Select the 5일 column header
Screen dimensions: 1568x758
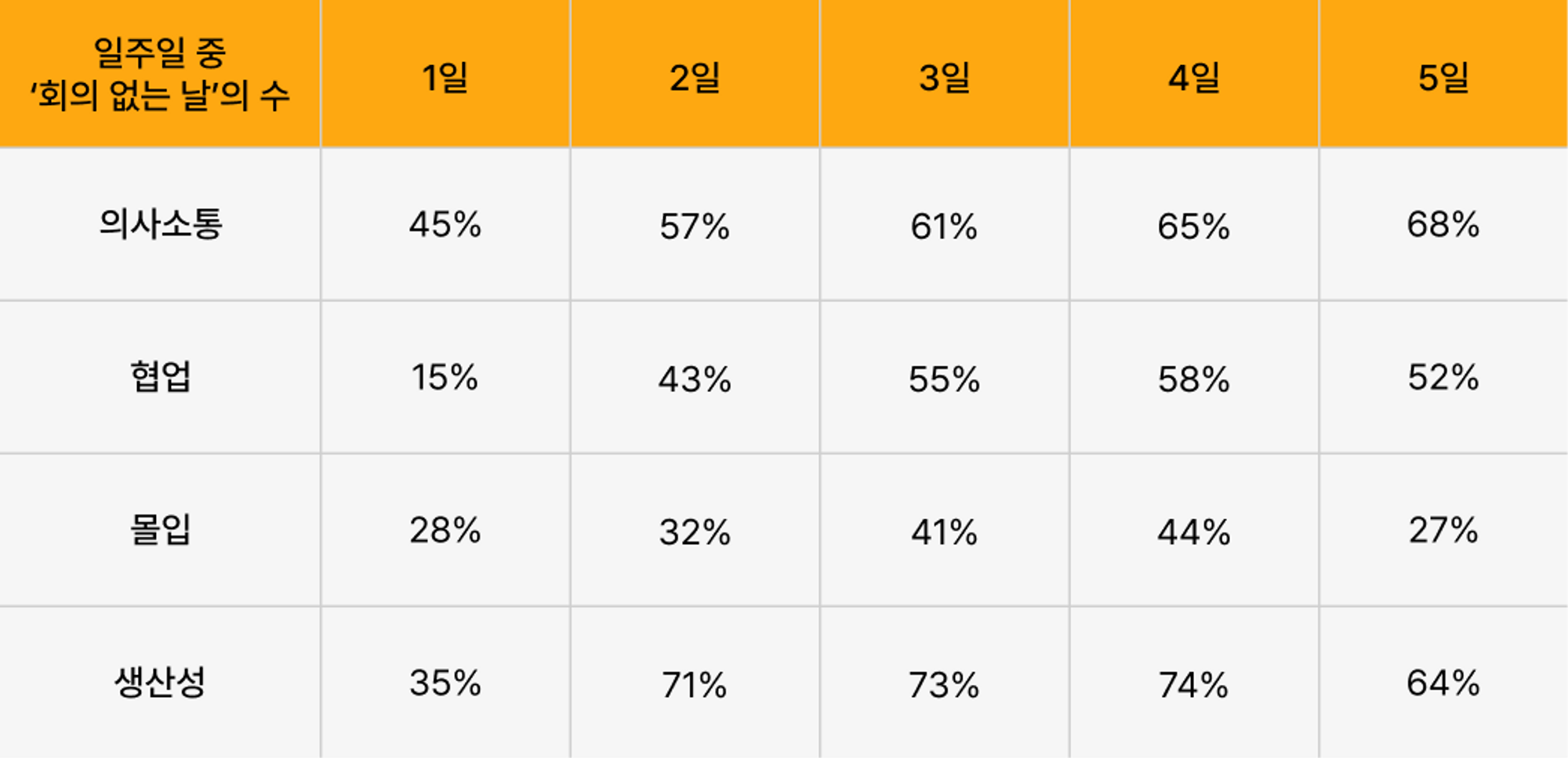click(x=1444, y=74)
